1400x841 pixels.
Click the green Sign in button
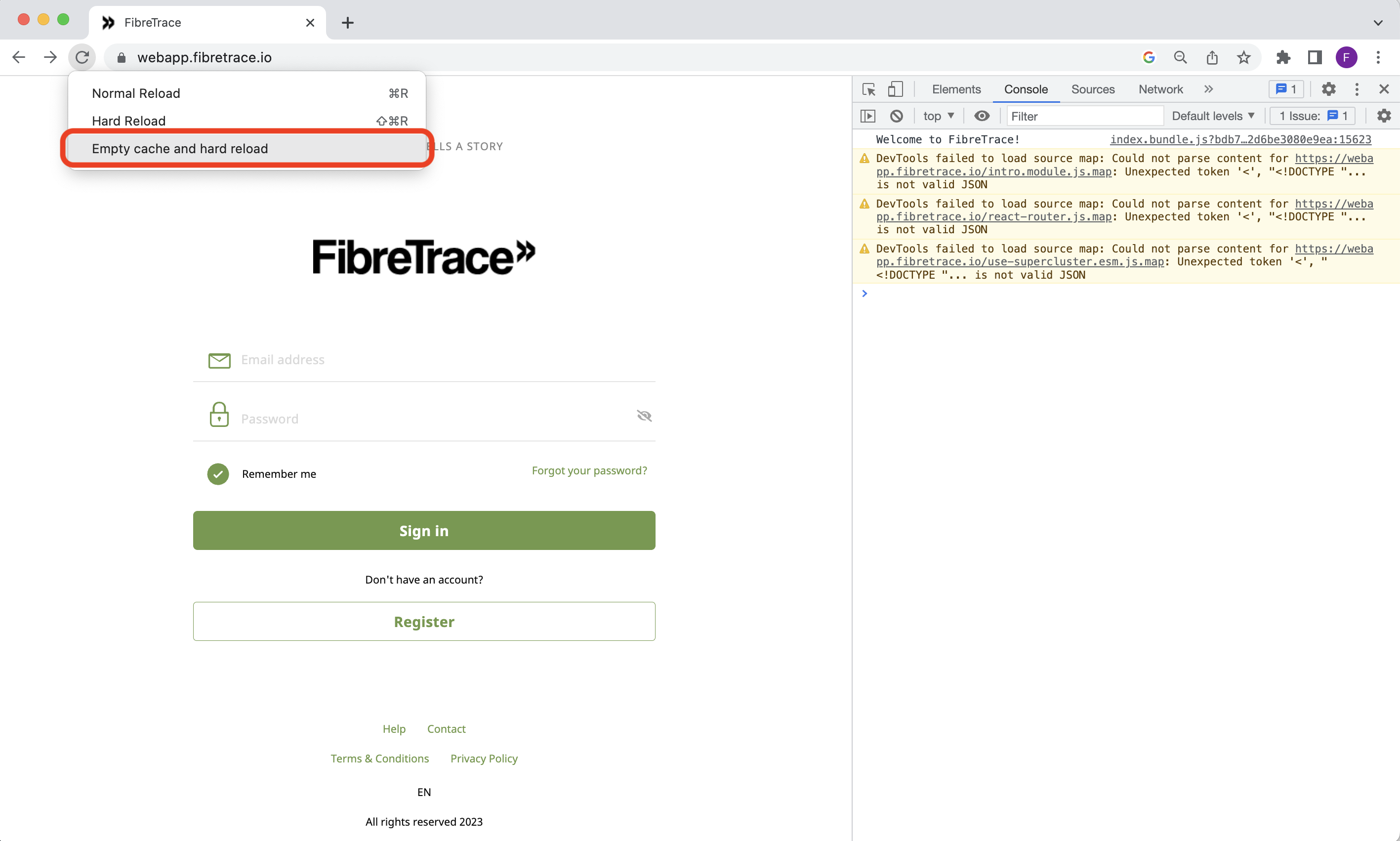coord(424,530)
